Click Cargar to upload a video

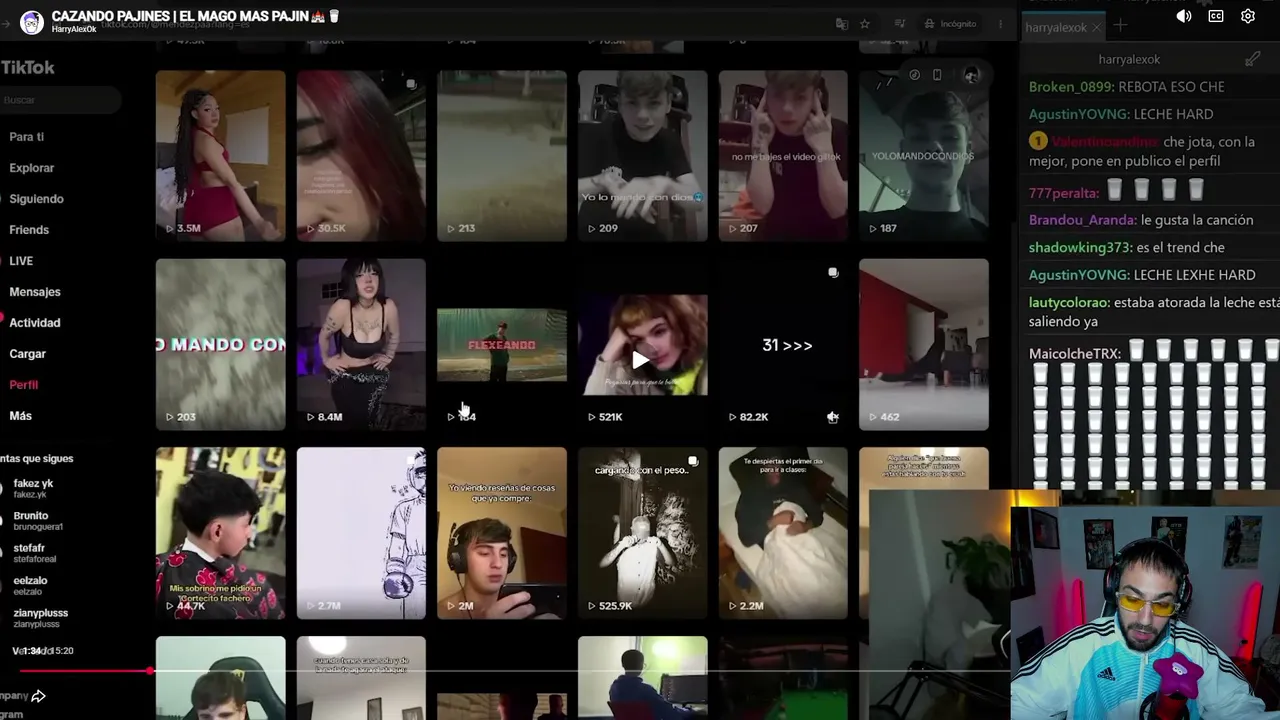point(28,354)
